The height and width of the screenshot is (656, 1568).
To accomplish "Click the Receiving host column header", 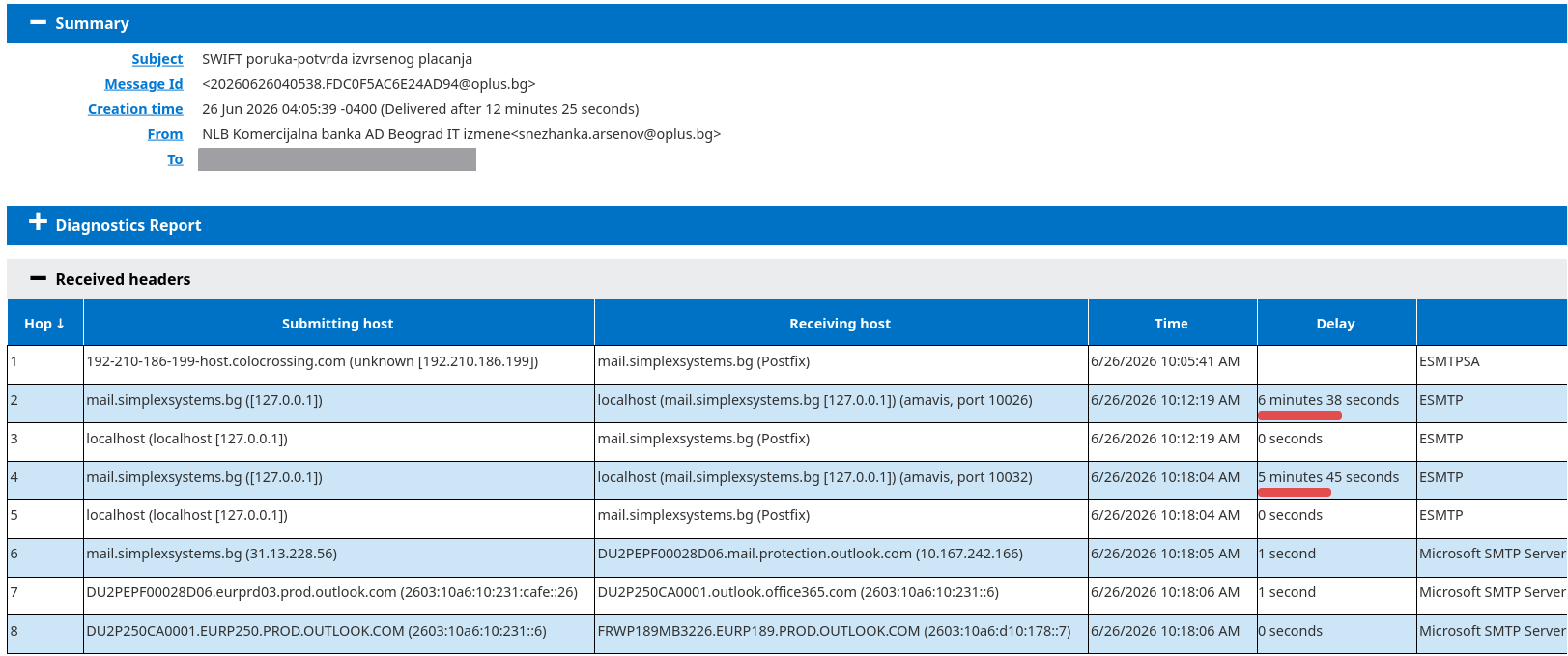I will pyautogui.click(x=841, y=324).
